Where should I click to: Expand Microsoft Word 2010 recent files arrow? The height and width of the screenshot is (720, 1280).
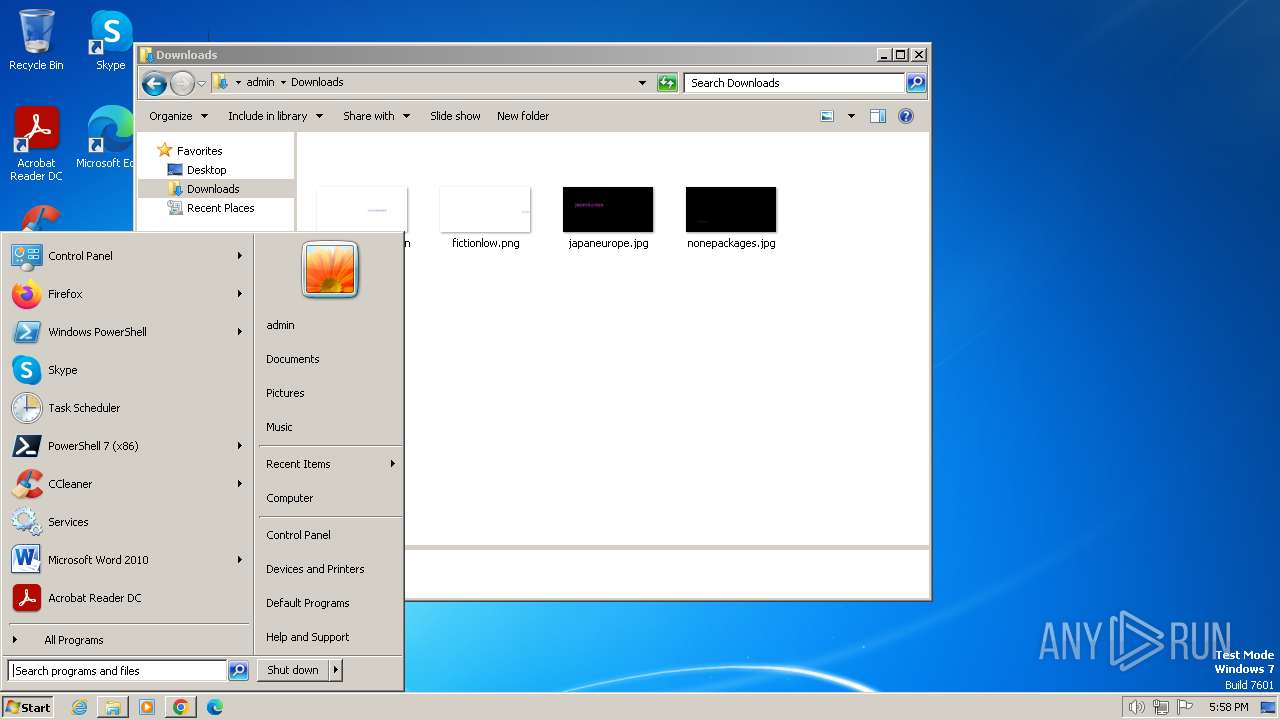tap(240, 560)
